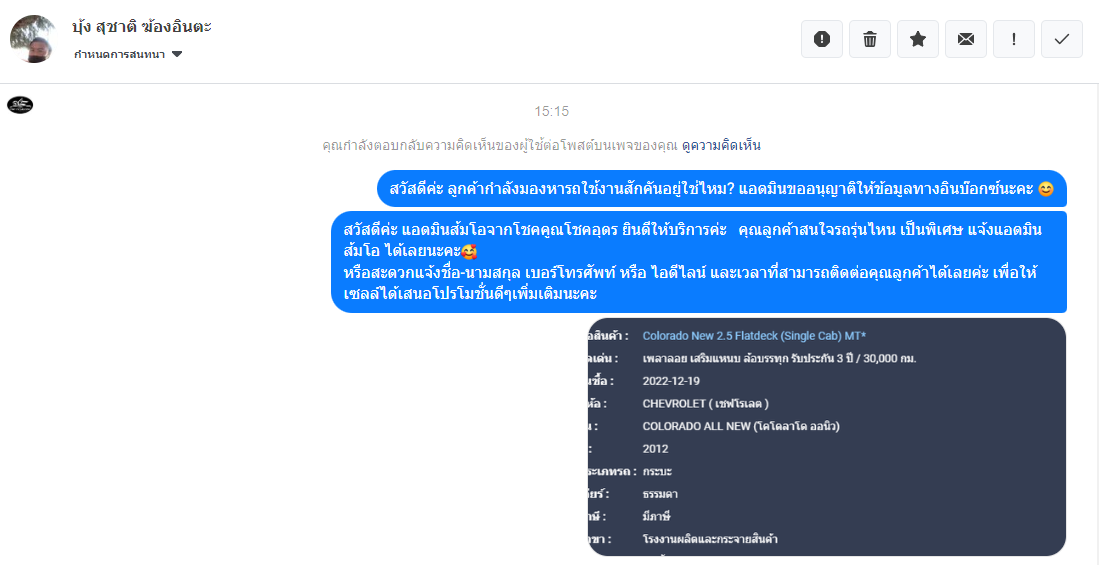The width and height of the screenshot is (1099, 565).
Task: Click the smiley emoji in first message
Action: [1046, 189]
